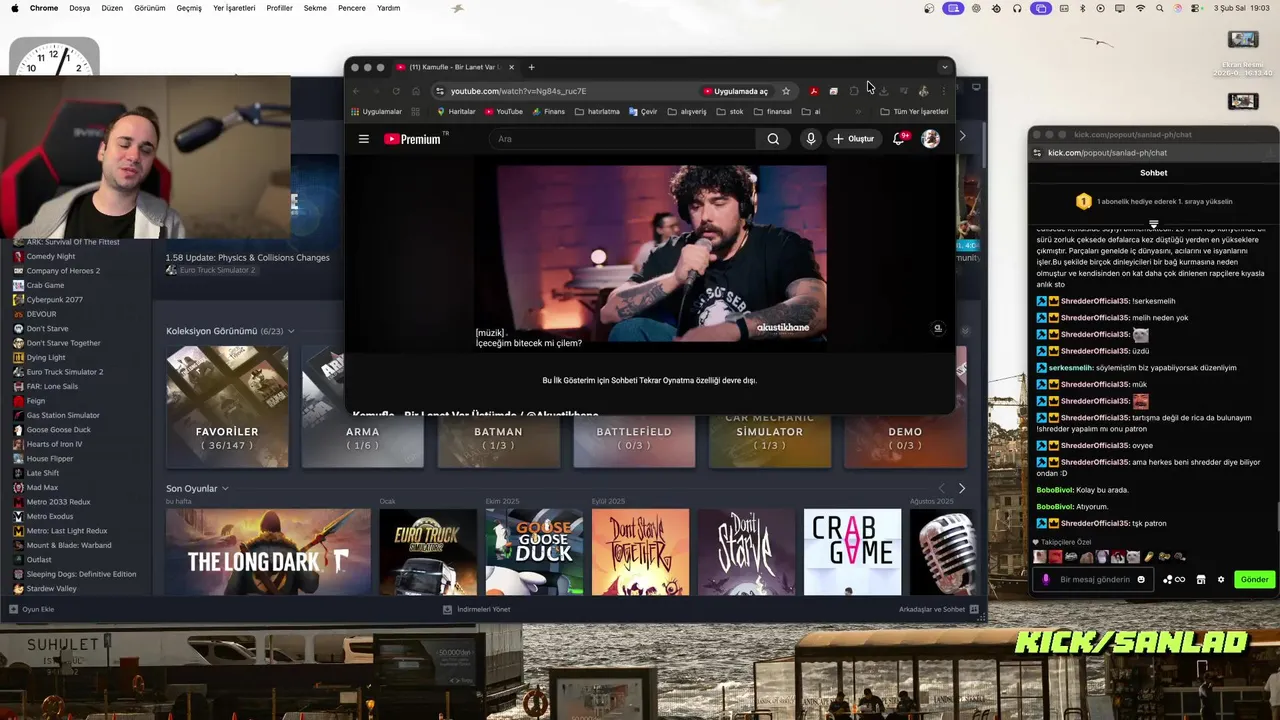This screenshot has height=720, width=1280.
Task: Open the Görünüm menu
Action: tap(150, 8)
